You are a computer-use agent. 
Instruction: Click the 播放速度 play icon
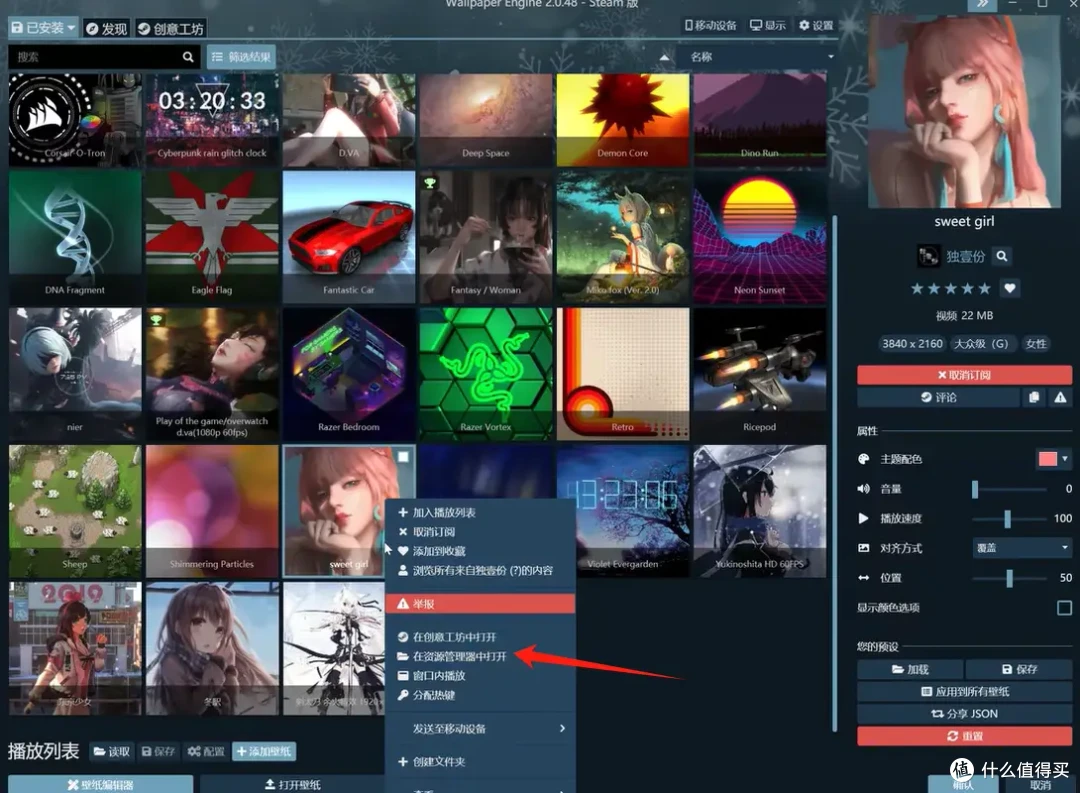click(863, 518)
